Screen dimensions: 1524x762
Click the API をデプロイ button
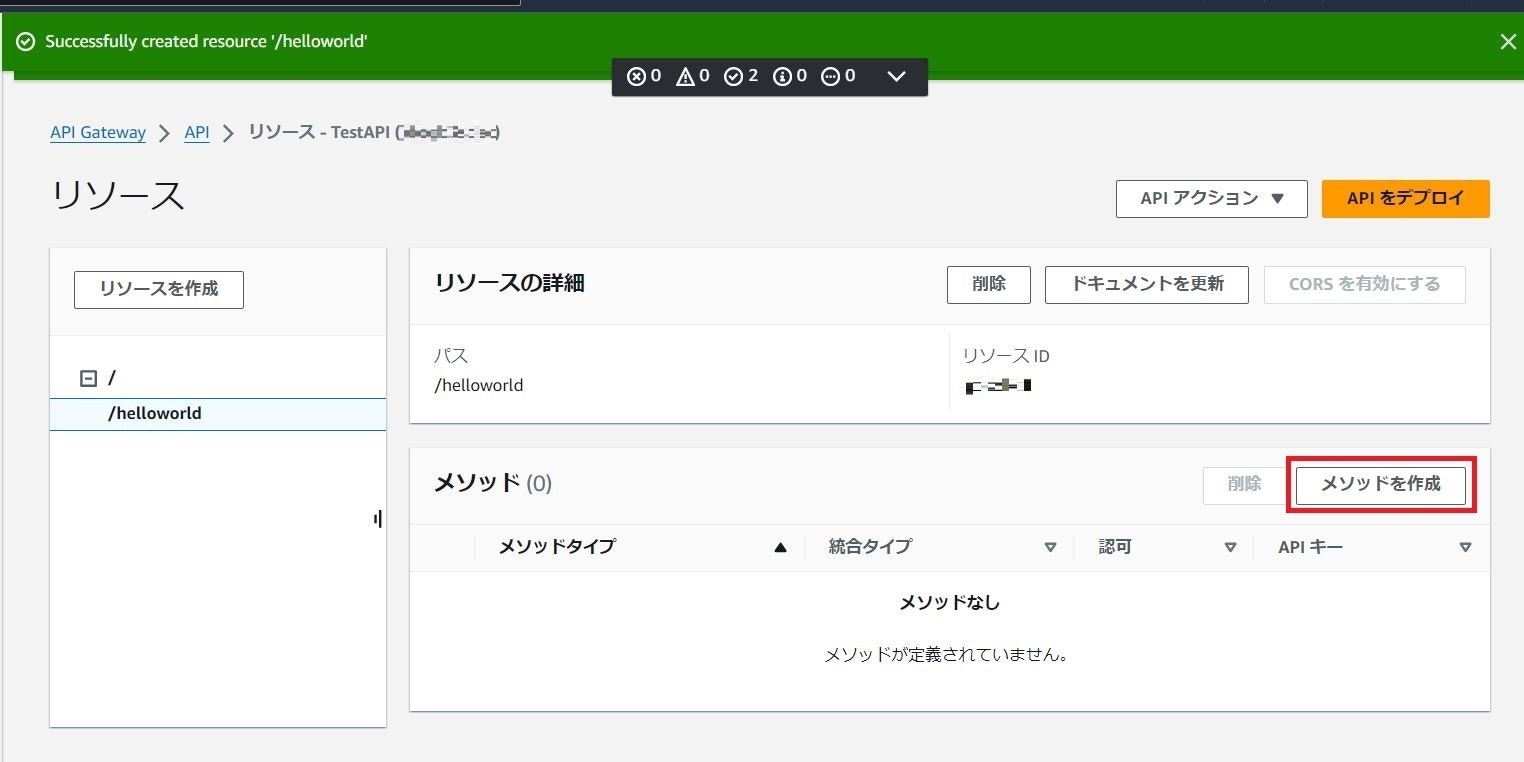click(1406, 198)
